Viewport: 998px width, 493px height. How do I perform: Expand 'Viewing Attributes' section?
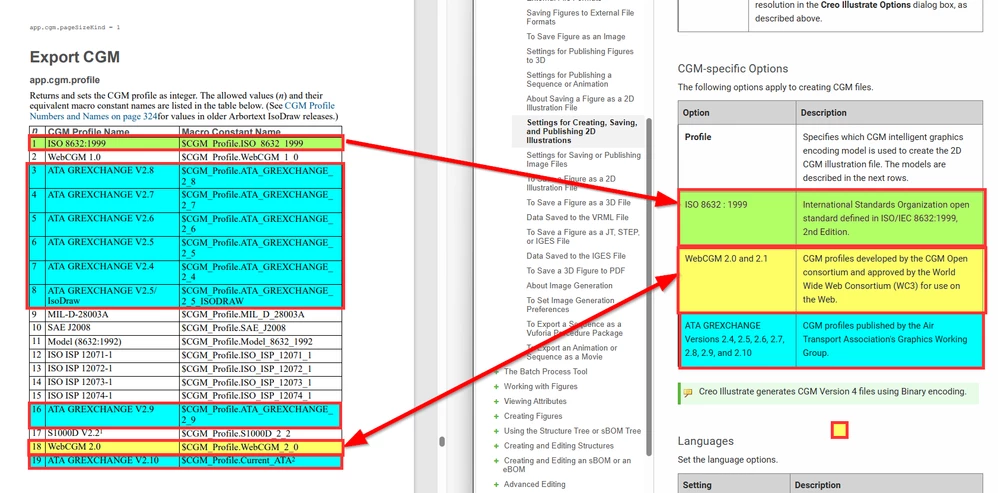[x=496, y=401]
